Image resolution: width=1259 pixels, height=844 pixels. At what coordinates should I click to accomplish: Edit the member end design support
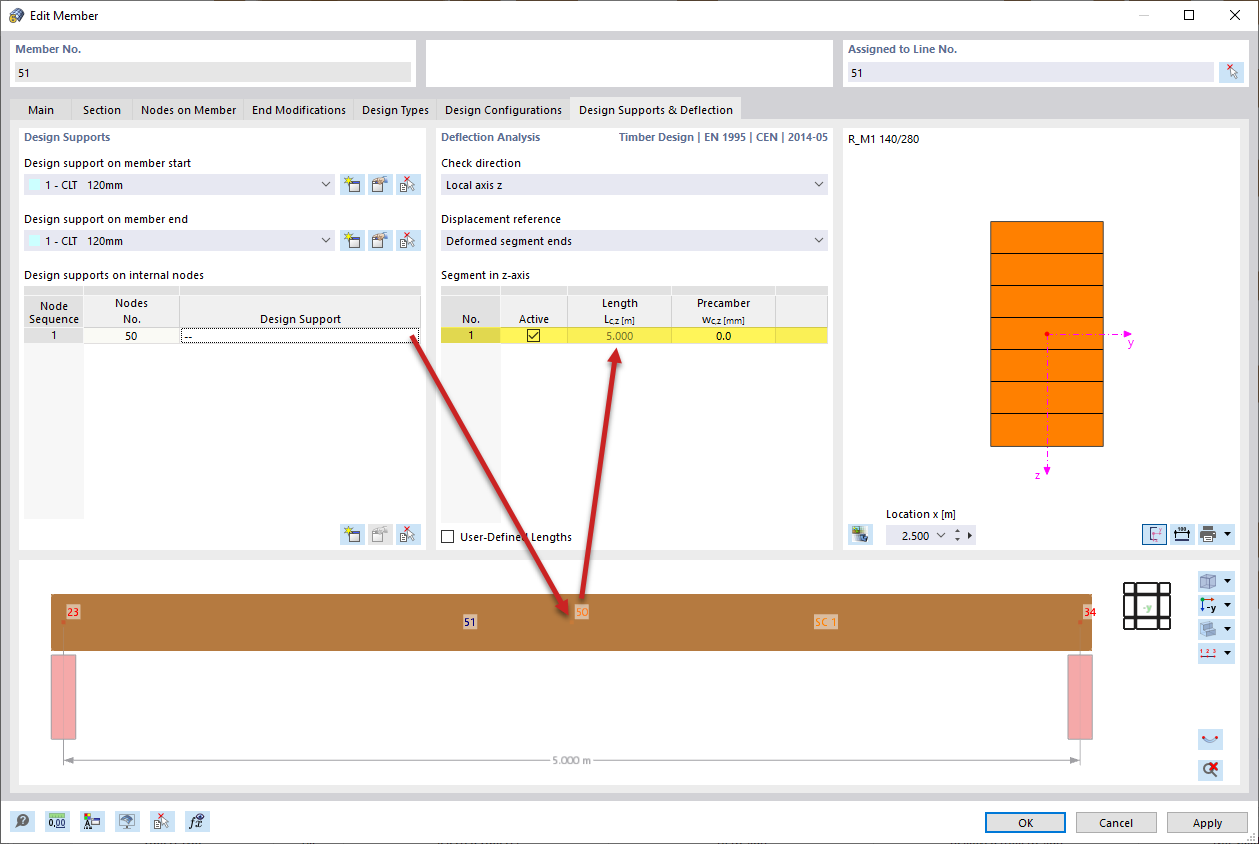coord(380,240)
